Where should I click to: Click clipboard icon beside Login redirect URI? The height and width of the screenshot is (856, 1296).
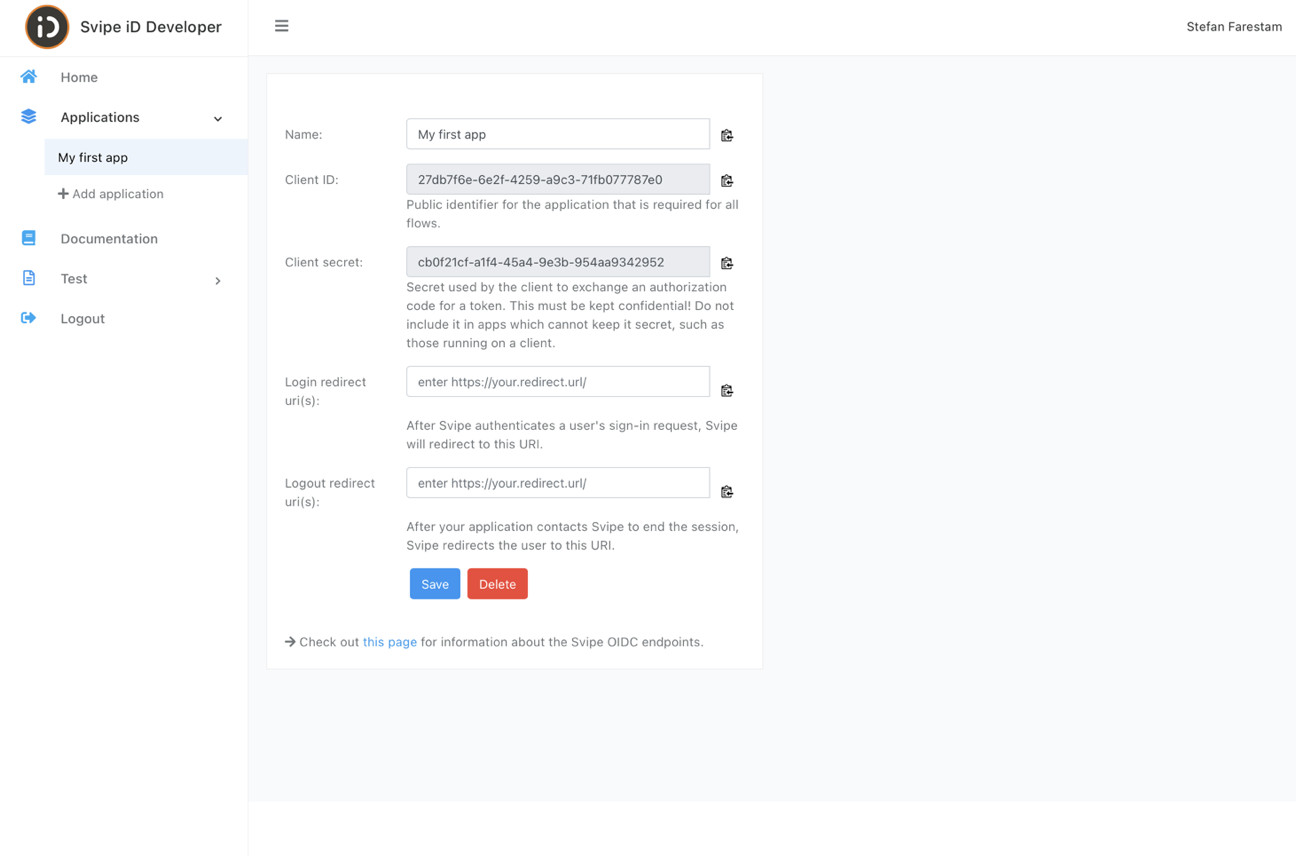[x=727, y=390]
